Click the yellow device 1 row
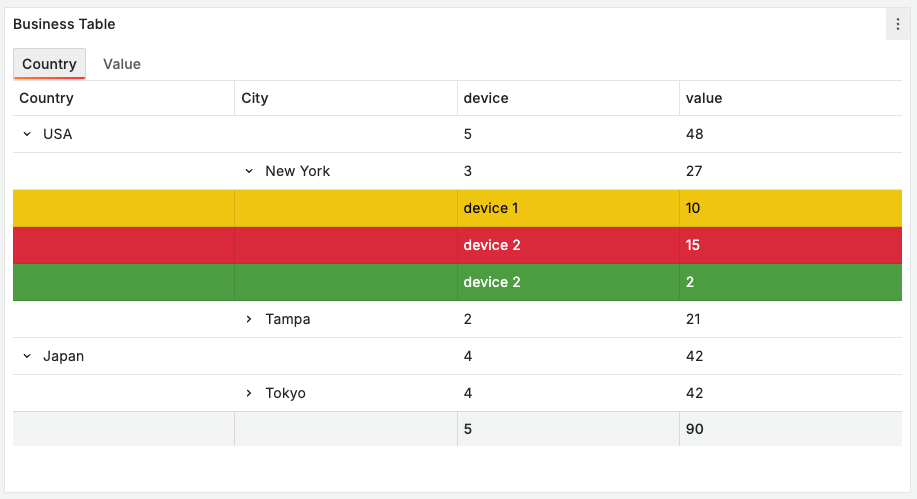Image resolution: width=917 pixels, height=499 pixels. (491, 208)
